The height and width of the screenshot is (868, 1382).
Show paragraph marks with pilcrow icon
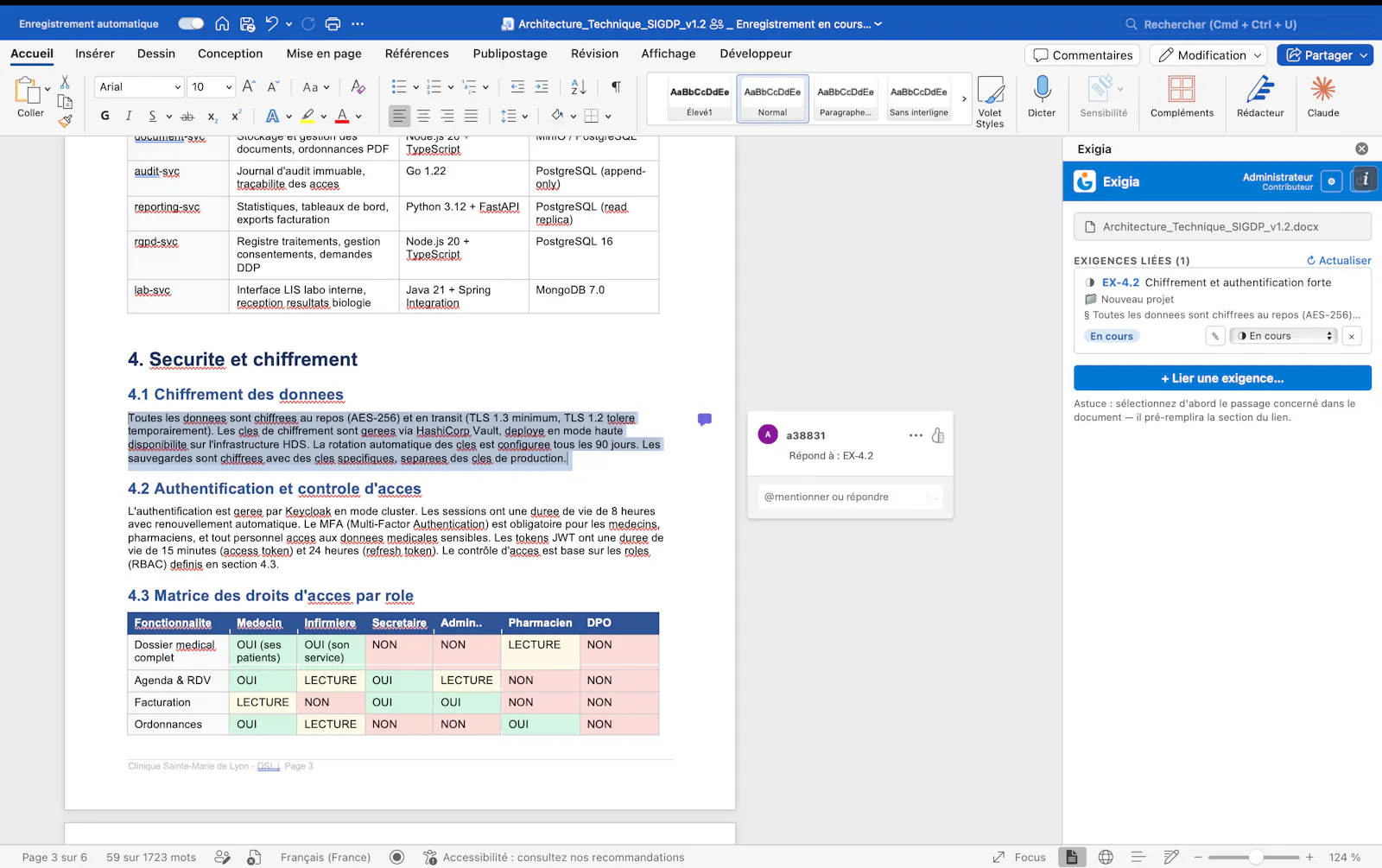click(x=616, y=86)
